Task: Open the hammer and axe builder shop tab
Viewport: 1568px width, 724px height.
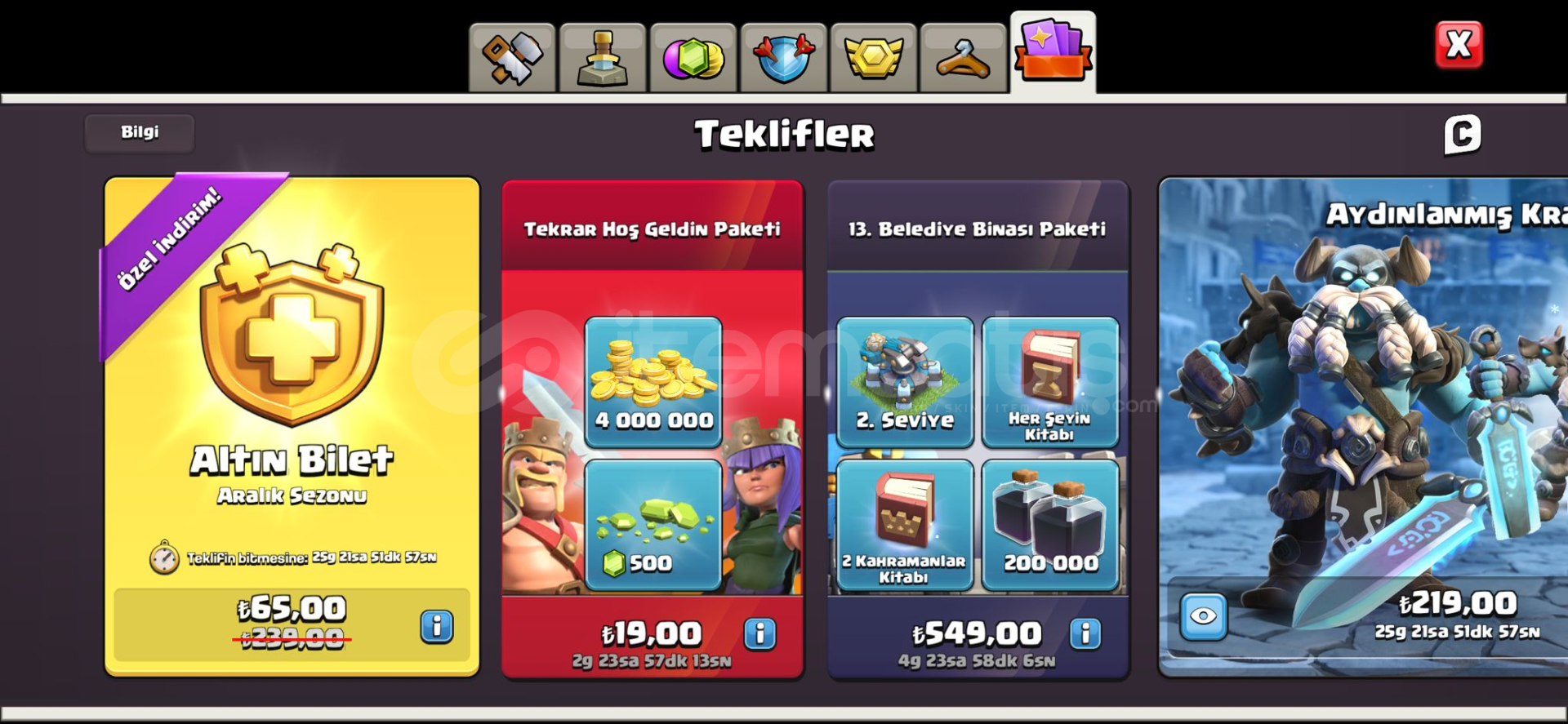Action: [x=512, y=58]
